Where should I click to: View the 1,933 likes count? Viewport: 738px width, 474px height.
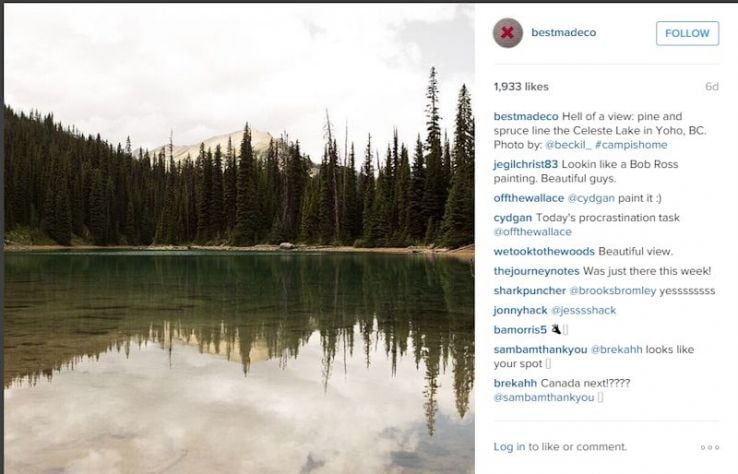pos(521,87)
